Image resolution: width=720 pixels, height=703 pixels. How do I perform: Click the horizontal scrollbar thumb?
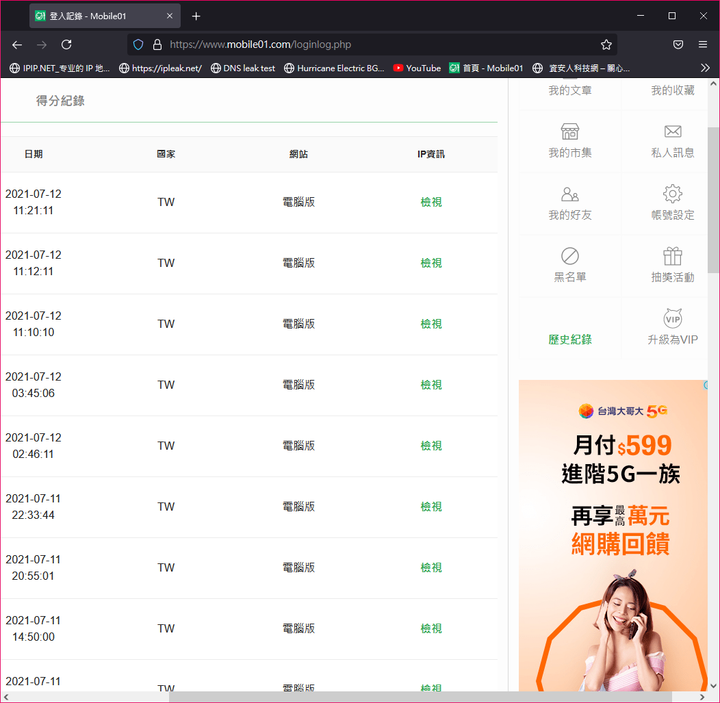click(x=420, y=697)
